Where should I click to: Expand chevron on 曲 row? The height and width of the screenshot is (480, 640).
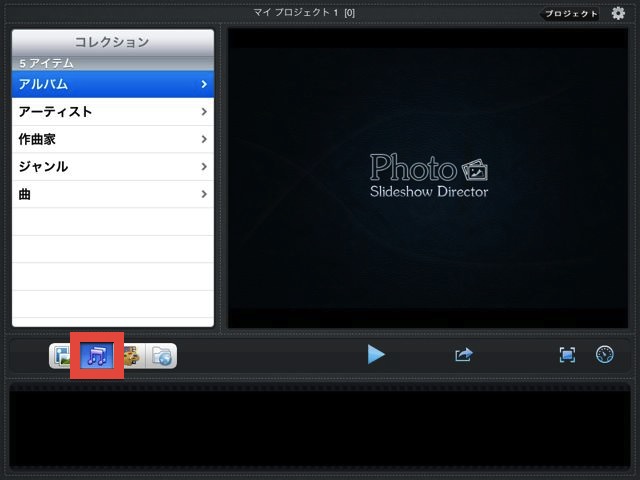click(x=204, y=194)
